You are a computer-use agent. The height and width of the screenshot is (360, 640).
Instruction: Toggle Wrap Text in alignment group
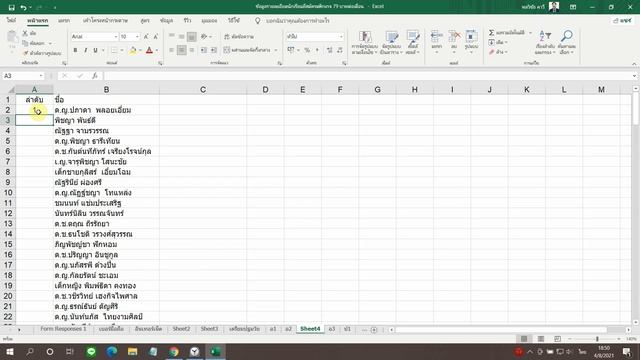coord(239,37)
